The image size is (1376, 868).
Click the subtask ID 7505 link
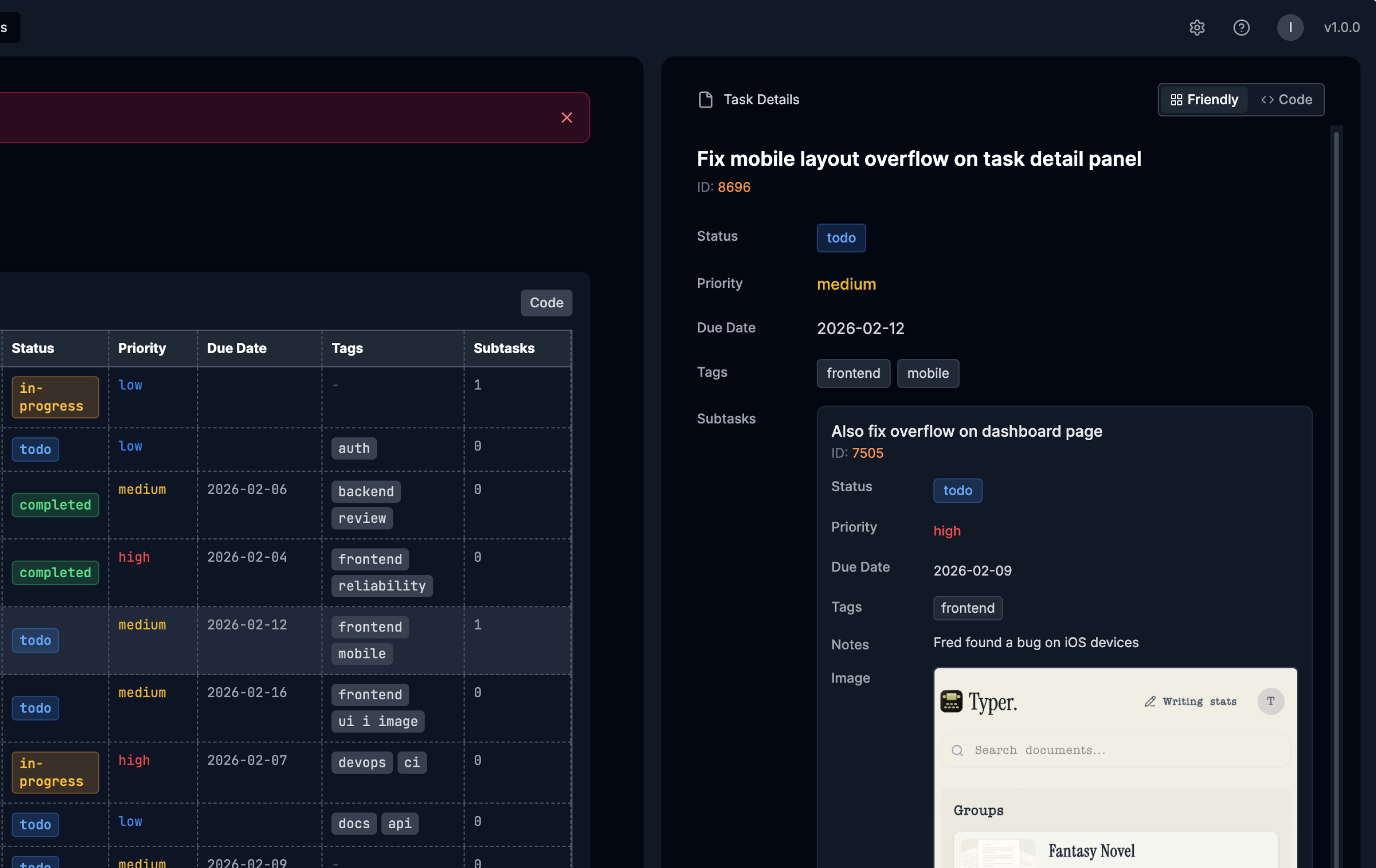867,453
